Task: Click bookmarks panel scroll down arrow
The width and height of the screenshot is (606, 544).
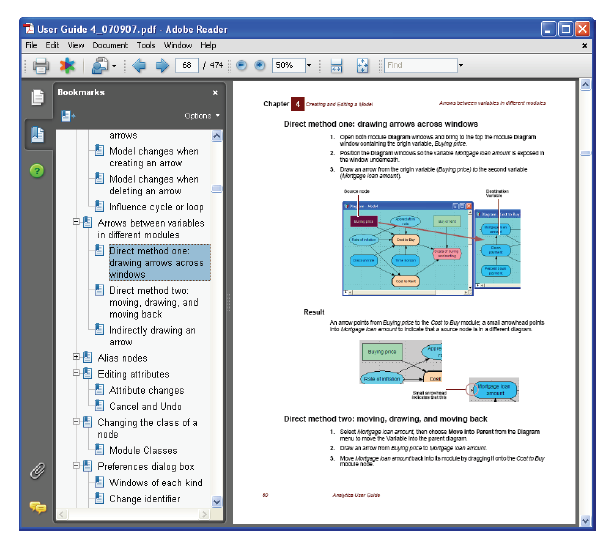Action: (x=217, y=502)
